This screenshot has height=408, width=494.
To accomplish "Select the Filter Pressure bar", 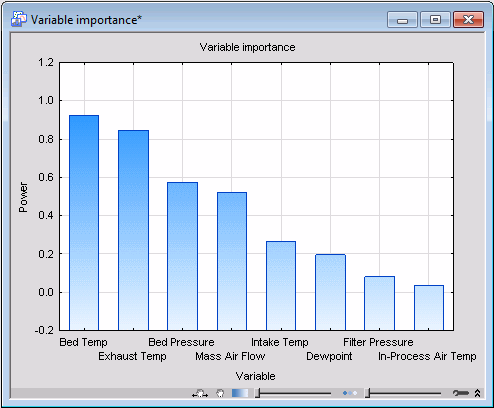I will point(379,303).
